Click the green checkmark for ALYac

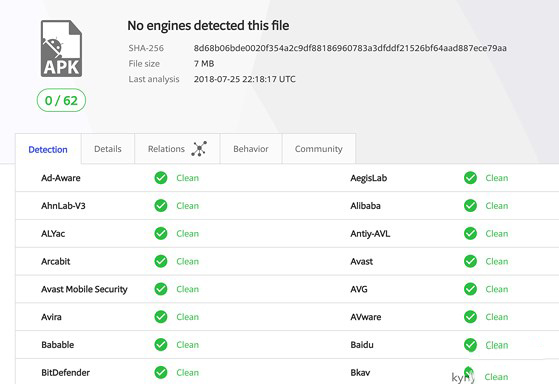161,233
